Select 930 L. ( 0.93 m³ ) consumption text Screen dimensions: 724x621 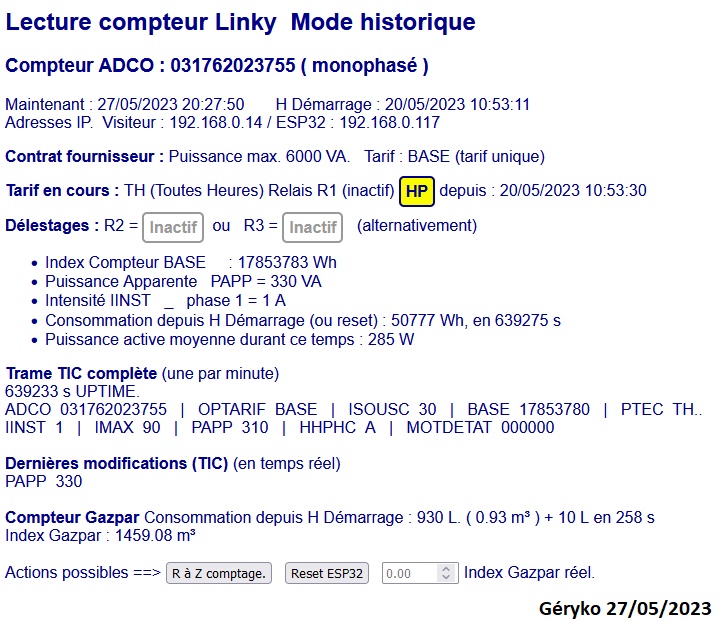coord(478,517)
